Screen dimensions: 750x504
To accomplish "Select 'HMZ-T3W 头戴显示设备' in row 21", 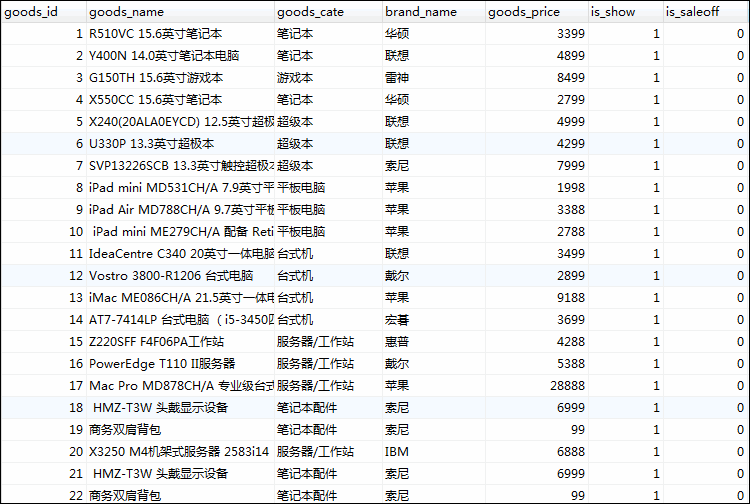I will click(x=180, y=474).
